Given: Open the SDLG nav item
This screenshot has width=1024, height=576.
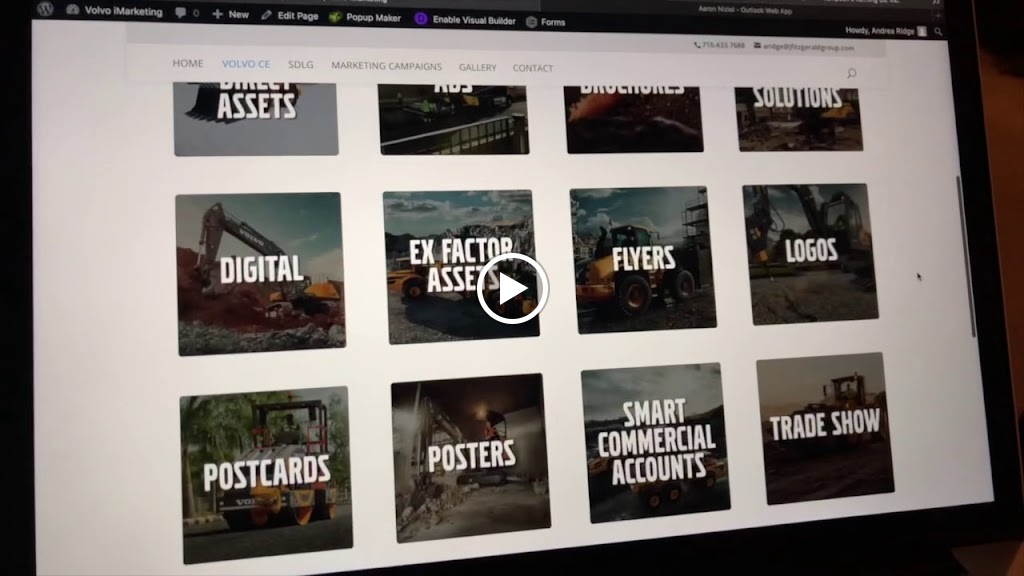Looking at the screenshot, I should [x=300, y=65].
